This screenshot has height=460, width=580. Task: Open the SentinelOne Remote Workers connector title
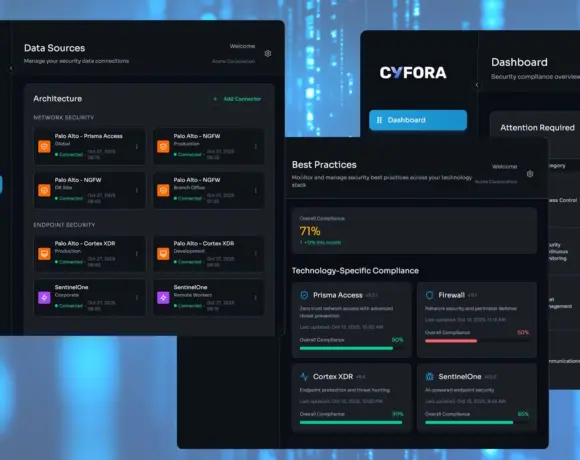(x=190, y=287)
